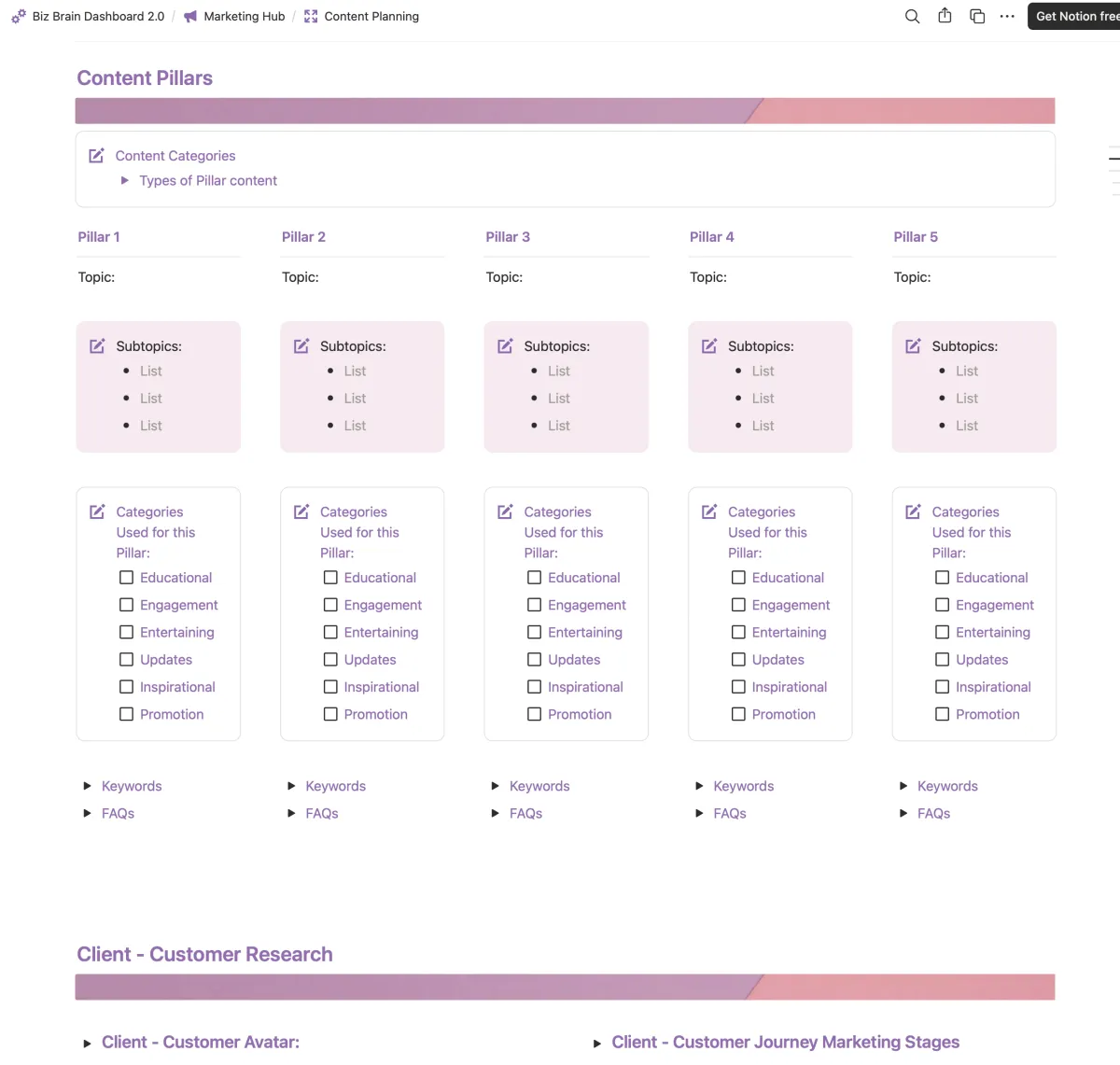Click the purple-pink gradient banner under Content Pillars

(565, 110)
